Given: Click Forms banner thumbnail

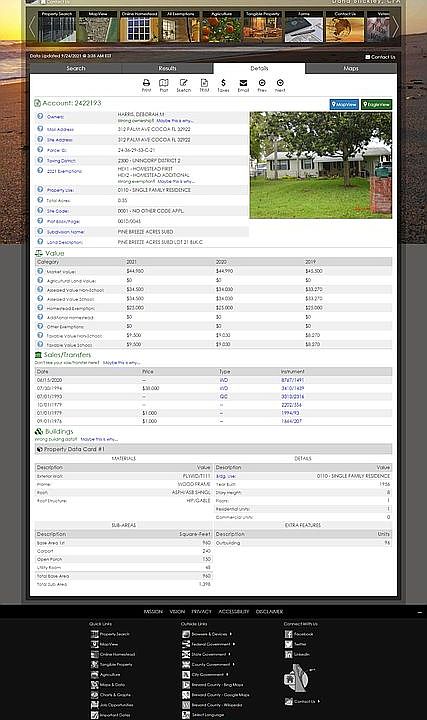Looking at the screenshot, I should pyautogui.click(x=303, y=27).
